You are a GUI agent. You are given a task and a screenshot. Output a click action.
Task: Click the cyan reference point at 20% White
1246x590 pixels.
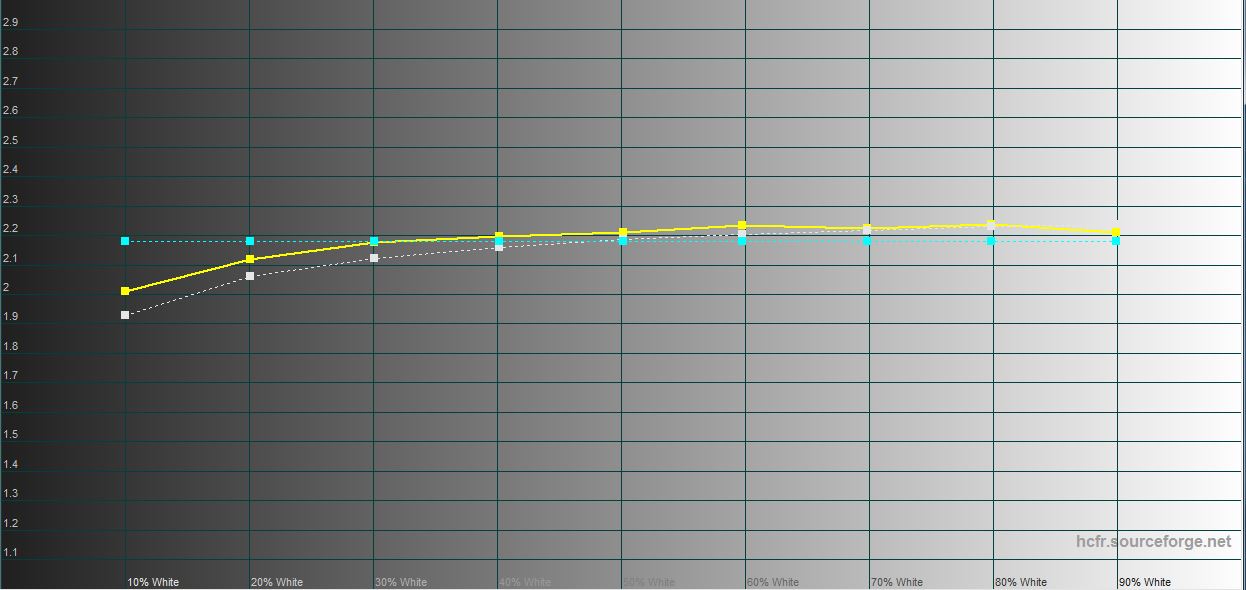click(250, 241)
